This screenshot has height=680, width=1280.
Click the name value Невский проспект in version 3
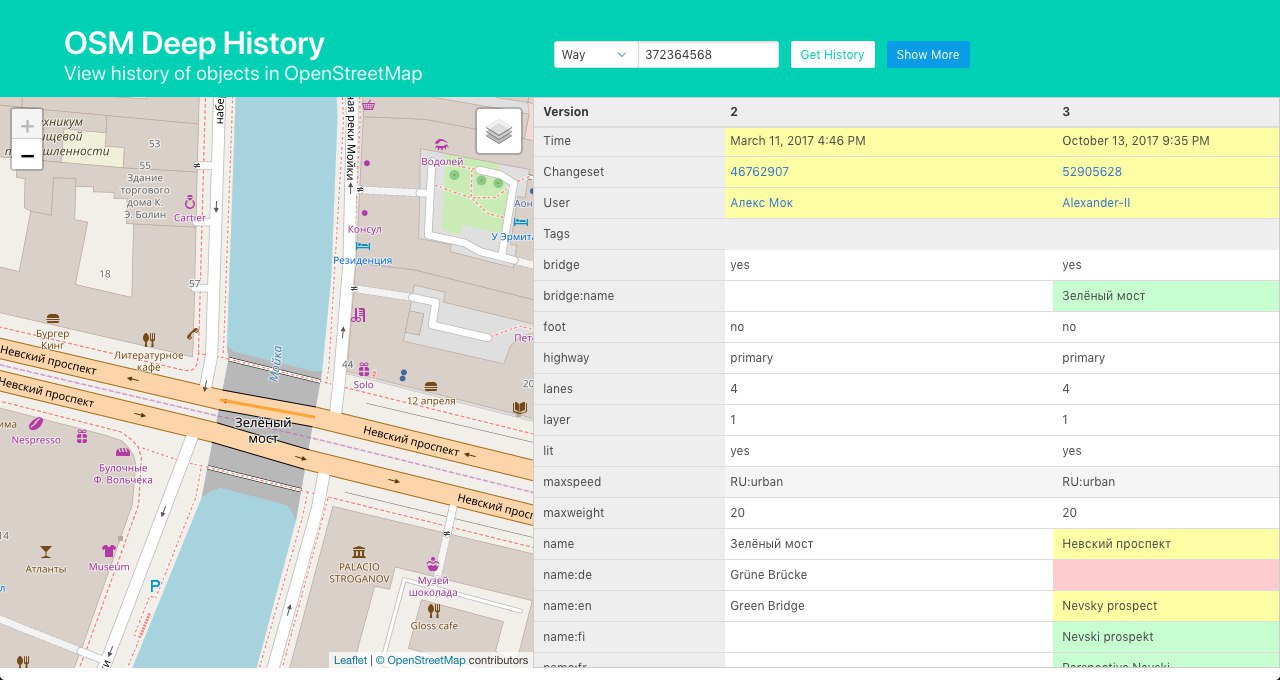click(x=1166, y=544)
